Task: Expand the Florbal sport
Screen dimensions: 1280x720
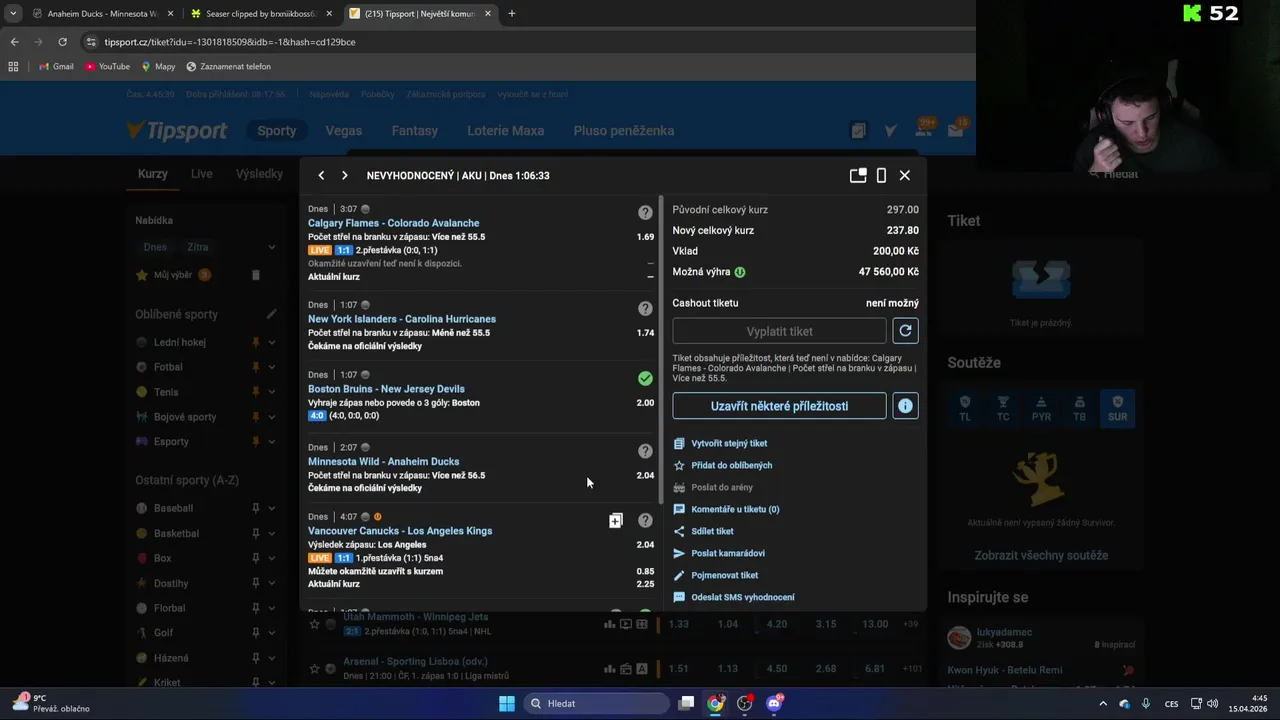Action: pos(271,608)
